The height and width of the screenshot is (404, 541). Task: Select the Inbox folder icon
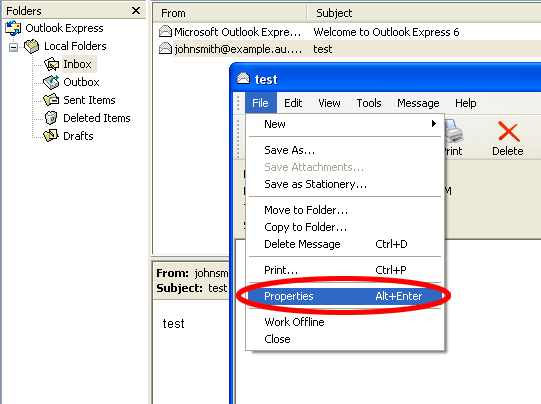coord(51,64)
